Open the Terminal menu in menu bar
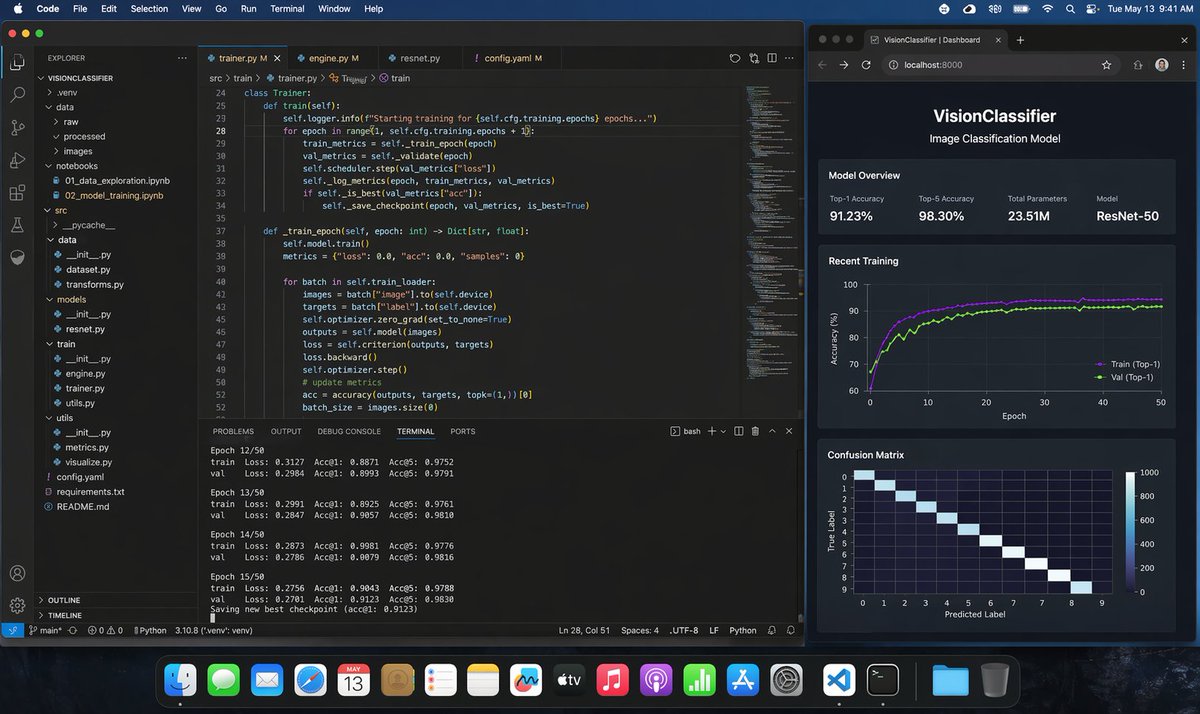Screen dimensions: 1200x714 tap(287, 9)
